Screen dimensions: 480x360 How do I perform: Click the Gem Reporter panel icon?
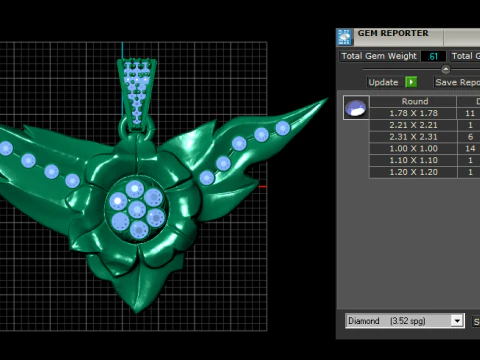pos(345,37)
